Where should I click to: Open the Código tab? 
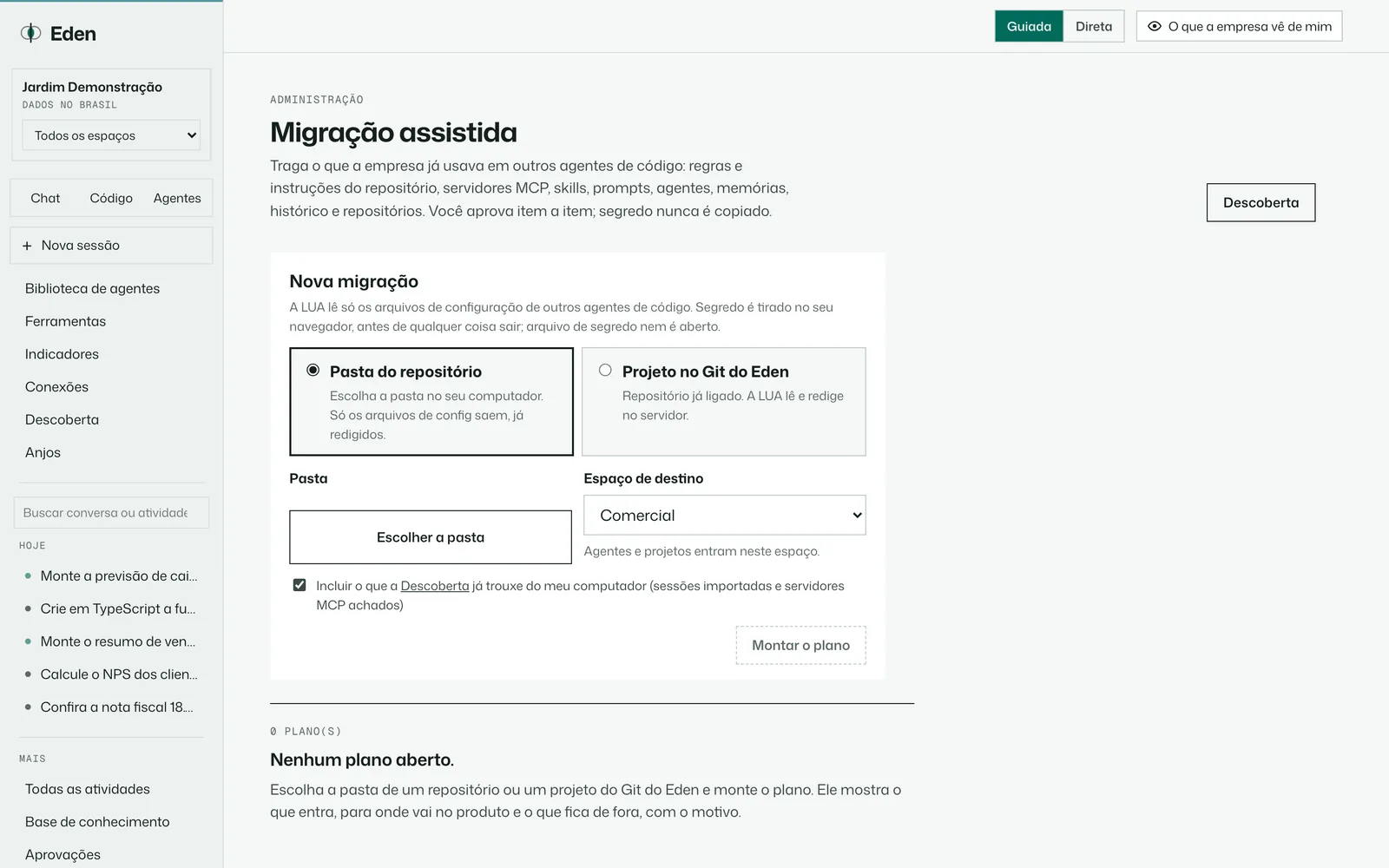click(x=111, y=198)
